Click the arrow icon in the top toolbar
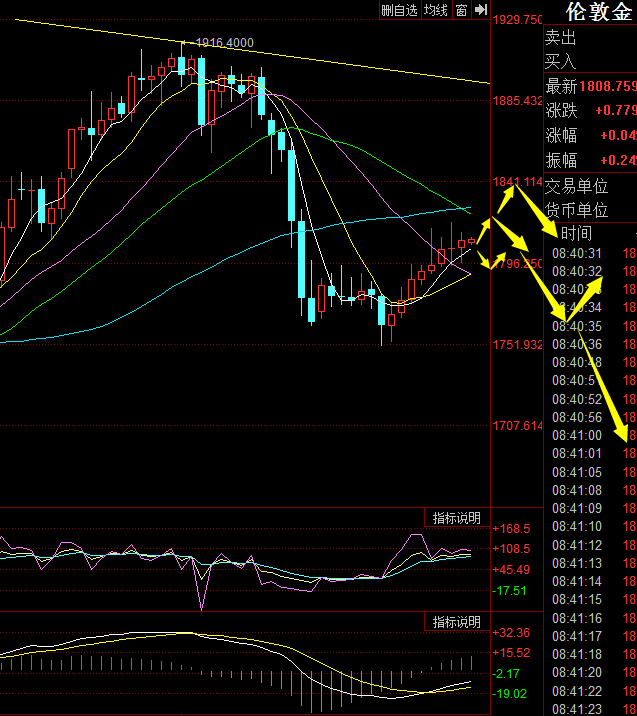Screen dimensions: 637x716 tap(480, 10)
